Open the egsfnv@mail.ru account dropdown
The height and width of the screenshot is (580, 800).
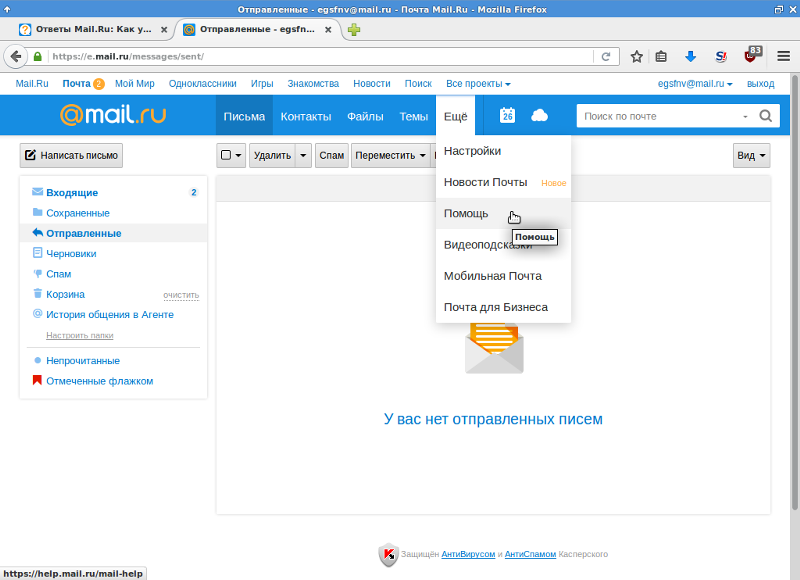point(695,84)
